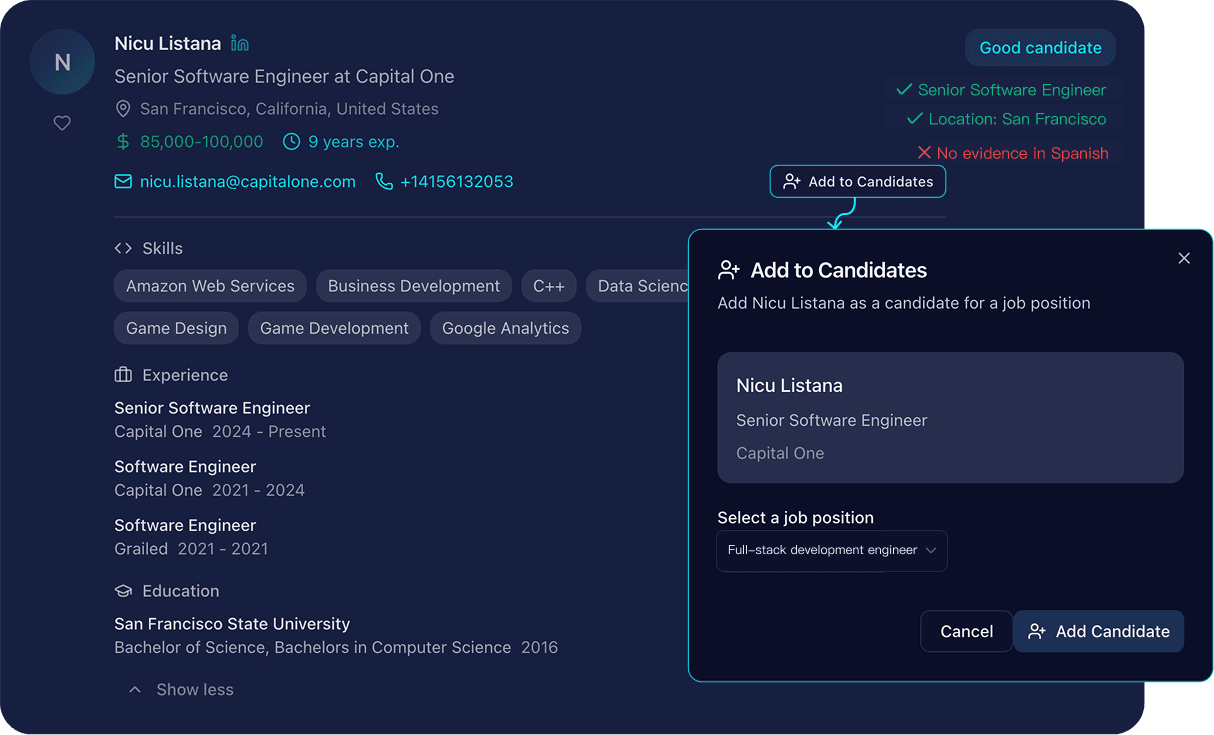
Task: Click the Add to Candidates button
Action: (x=857, y=181)
